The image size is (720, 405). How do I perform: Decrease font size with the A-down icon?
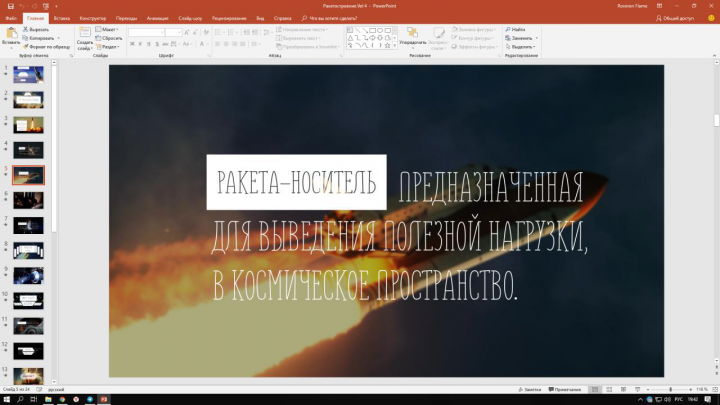point(195,33)
